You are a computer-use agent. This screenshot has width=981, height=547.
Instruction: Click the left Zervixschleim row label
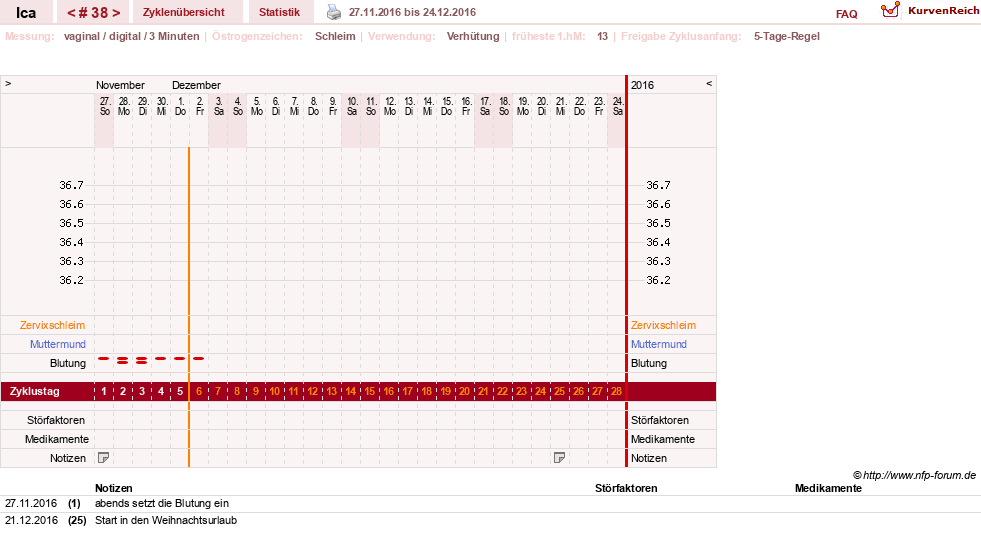pos(53,325)
